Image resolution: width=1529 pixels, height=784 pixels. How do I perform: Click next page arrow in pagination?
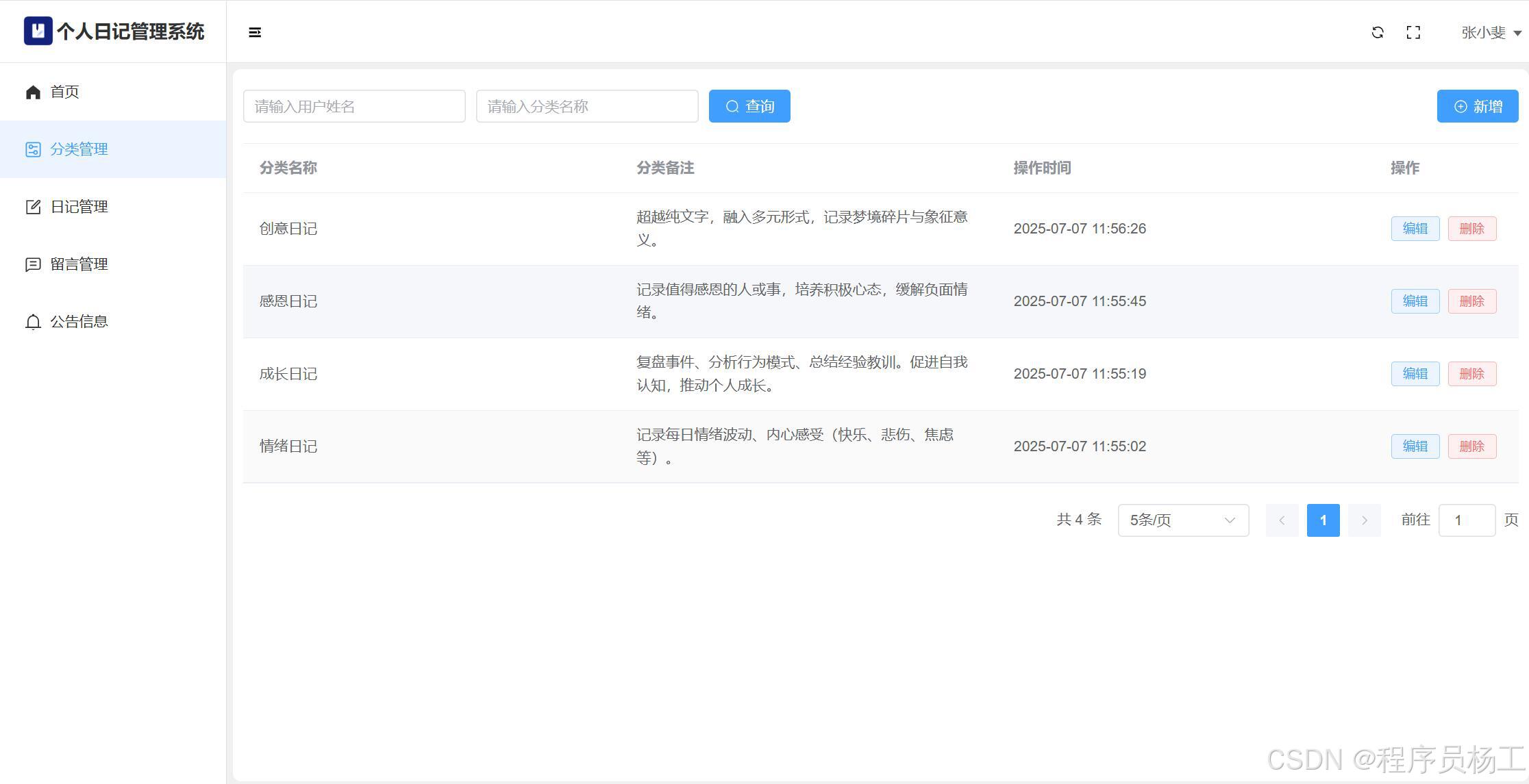pos(1364,520)
